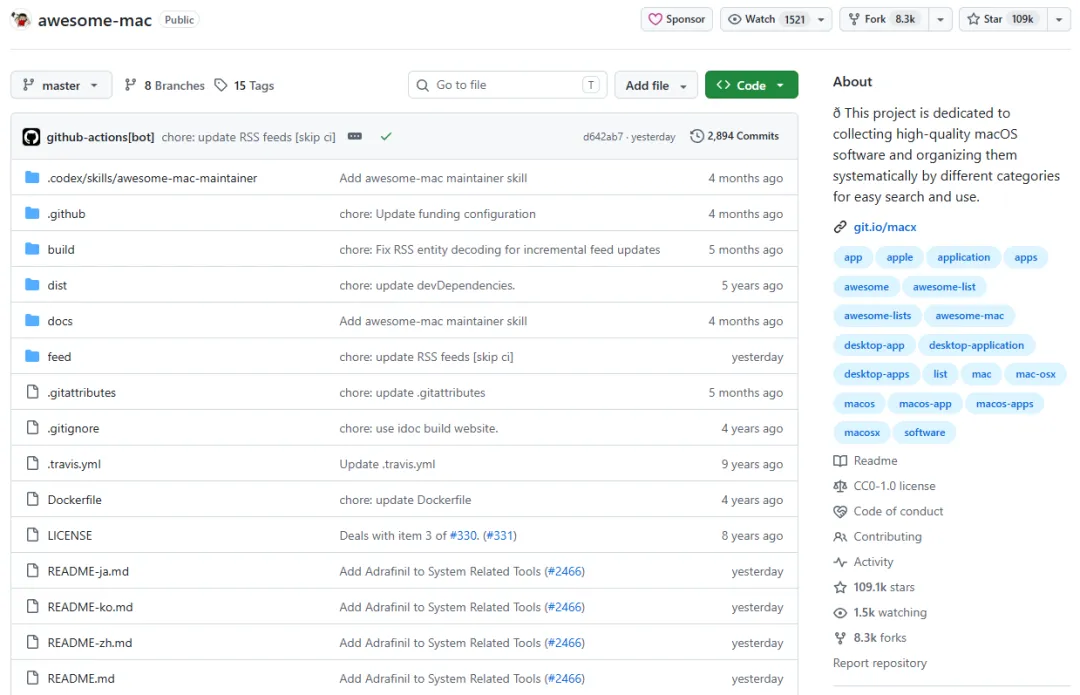This screenshot has width=1080, height=695.
Task: Select the 'macos-apps' topic tag
Action: 1004,404
